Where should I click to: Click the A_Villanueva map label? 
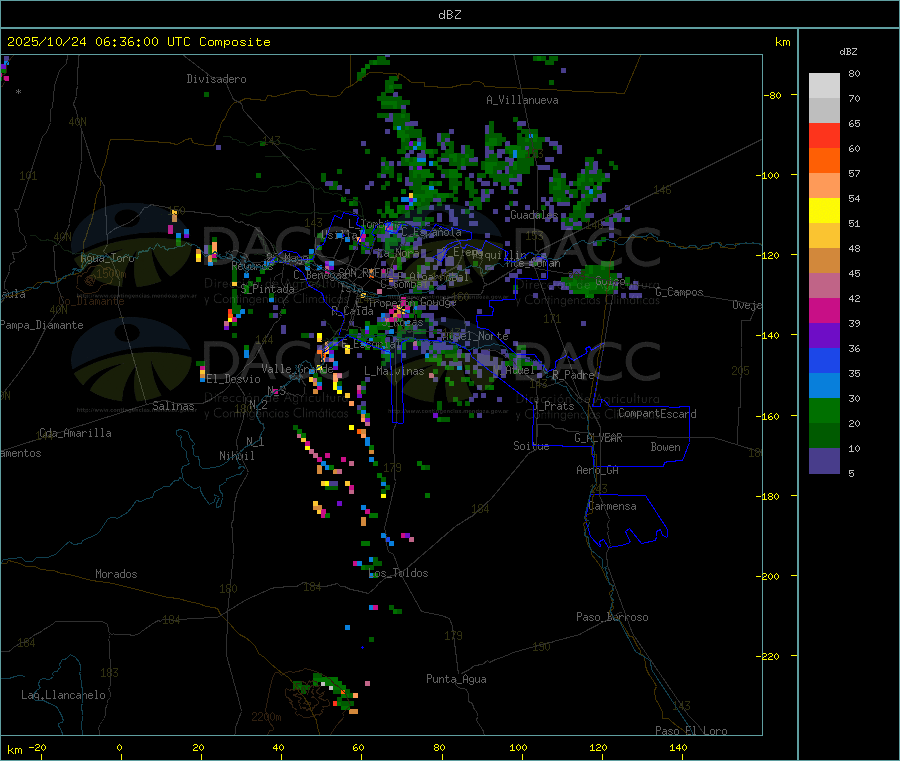[522, 100]
